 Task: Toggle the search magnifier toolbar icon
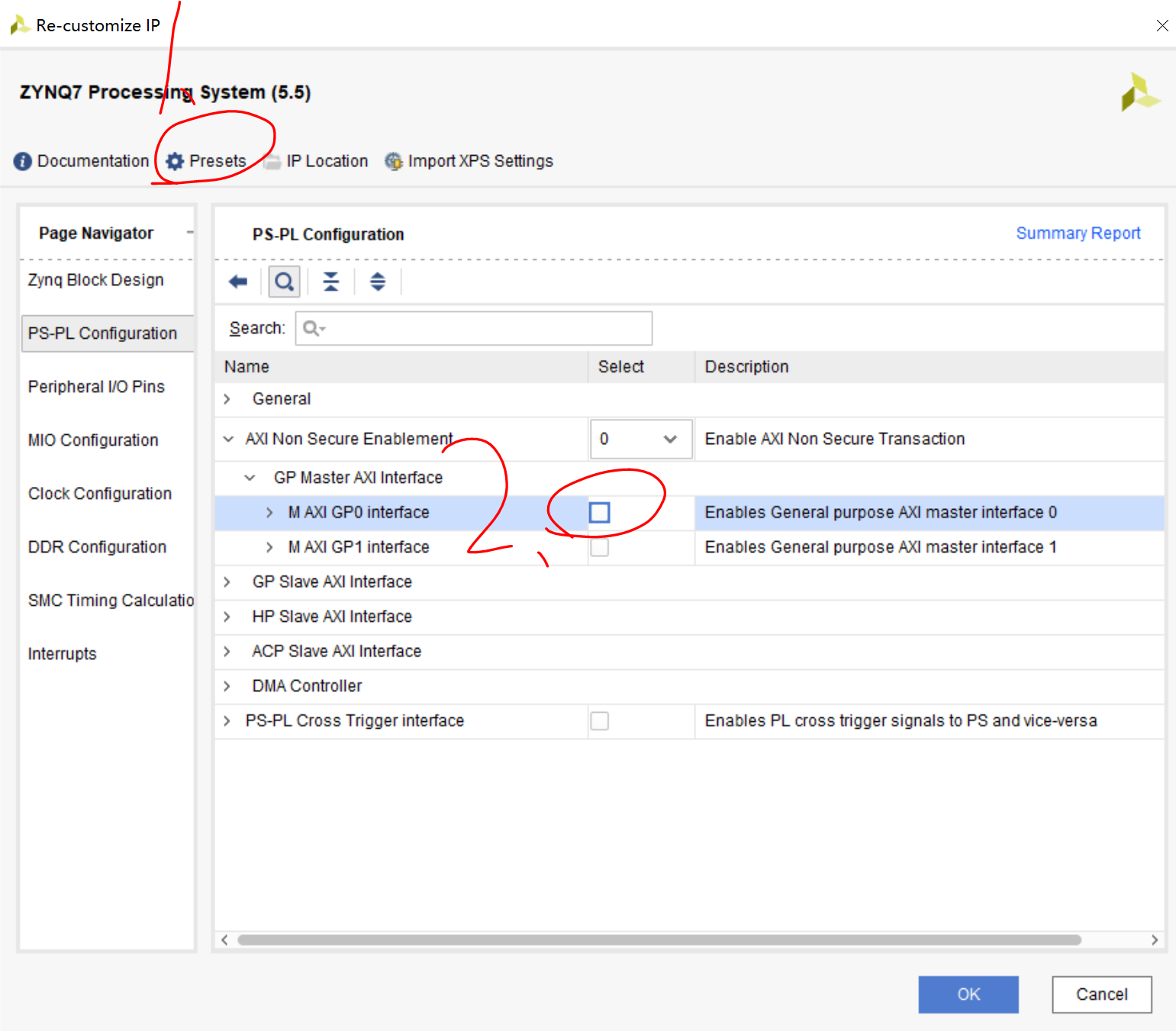click(x=284, y=282)
